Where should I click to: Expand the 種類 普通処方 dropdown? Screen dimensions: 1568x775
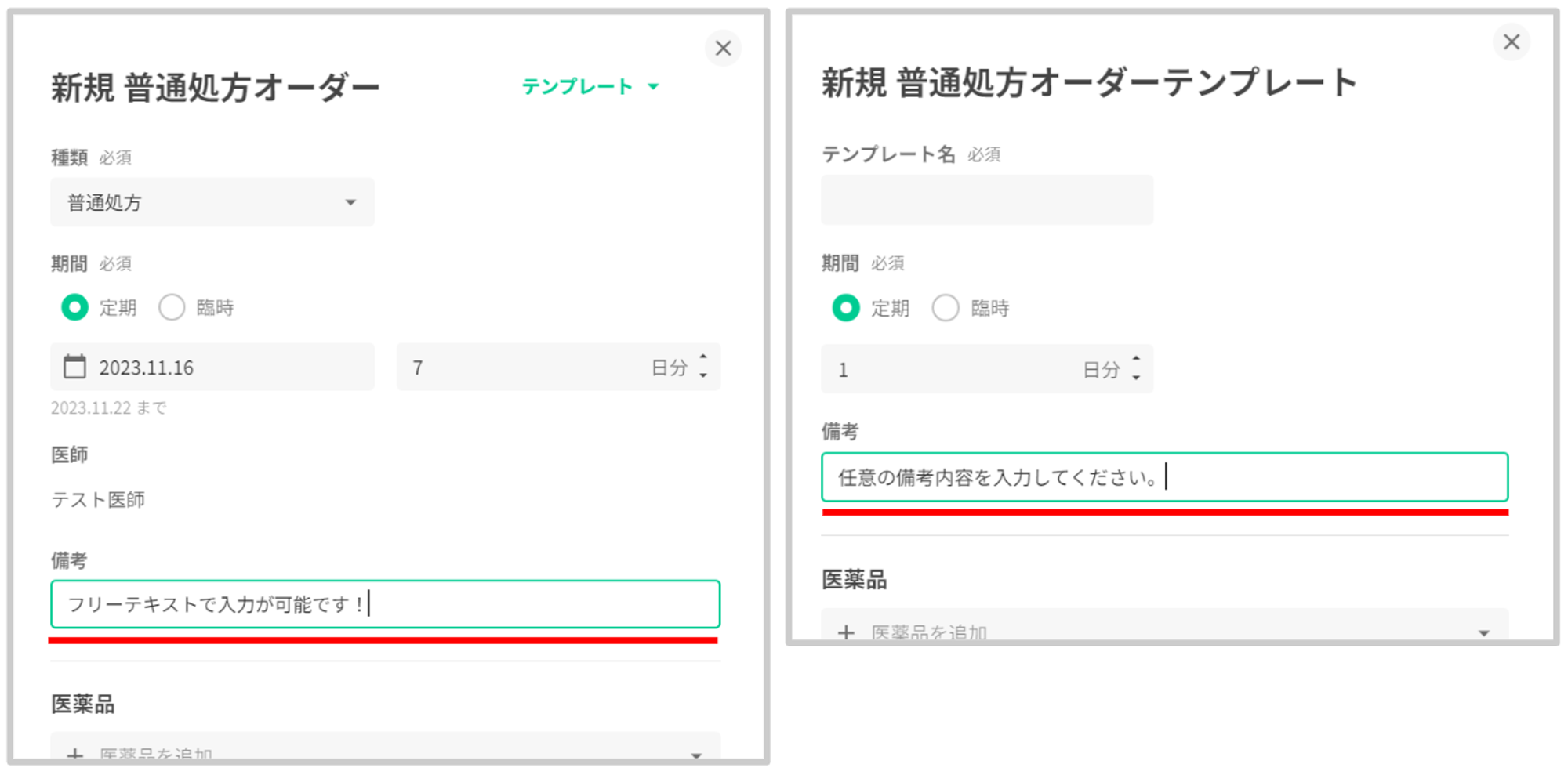350,203
